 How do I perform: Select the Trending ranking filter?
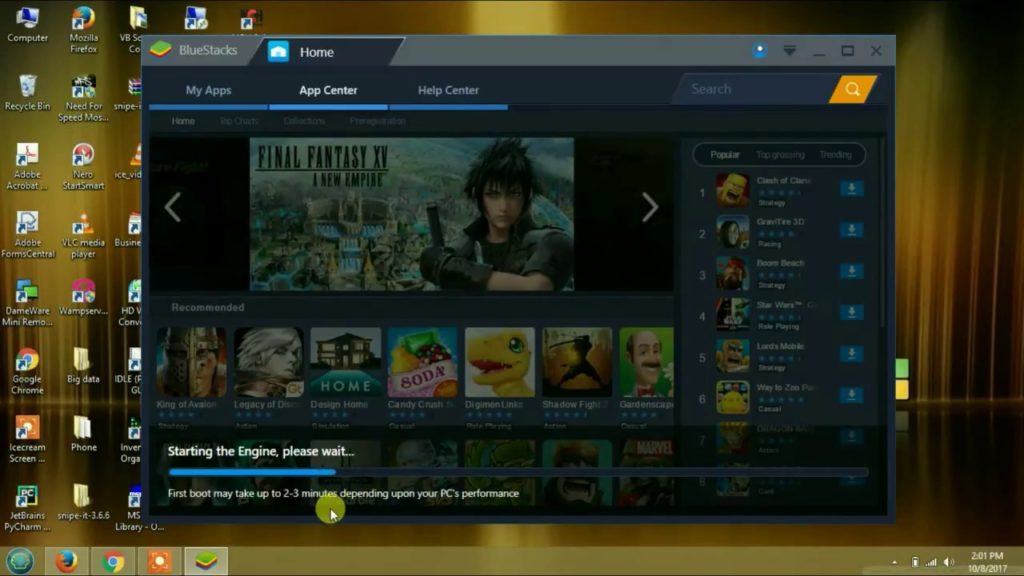835,155
